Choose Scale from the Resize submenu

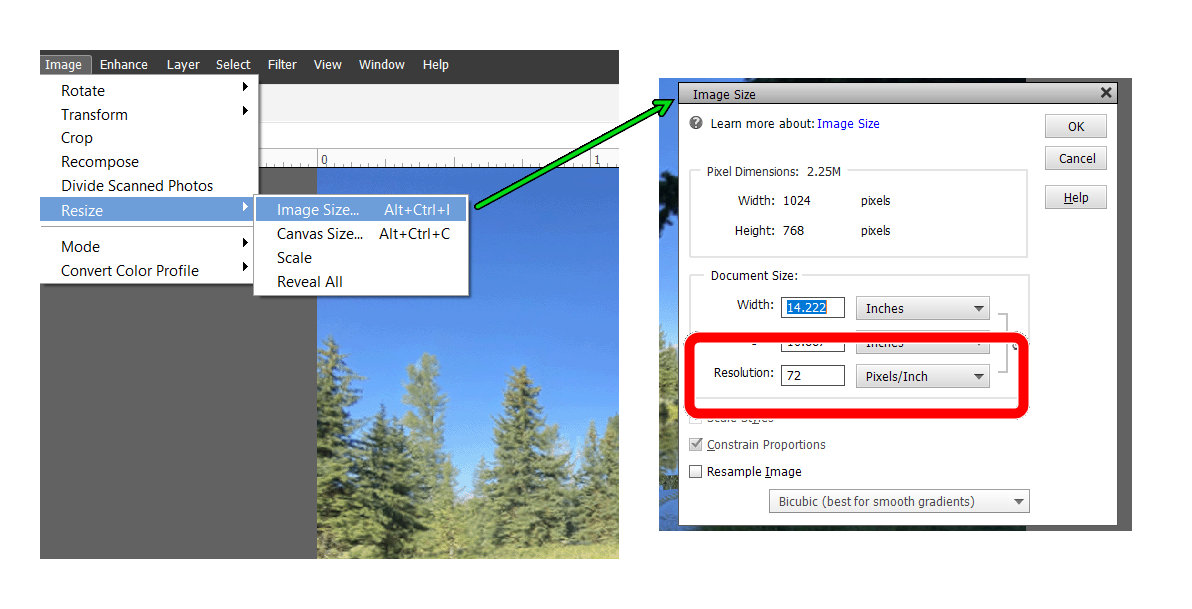(294, 257)
